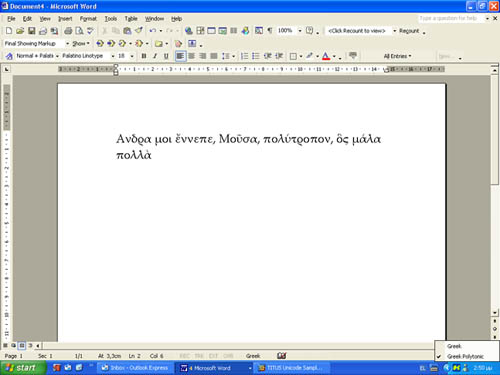Open the Reviewing Pane

192,43
